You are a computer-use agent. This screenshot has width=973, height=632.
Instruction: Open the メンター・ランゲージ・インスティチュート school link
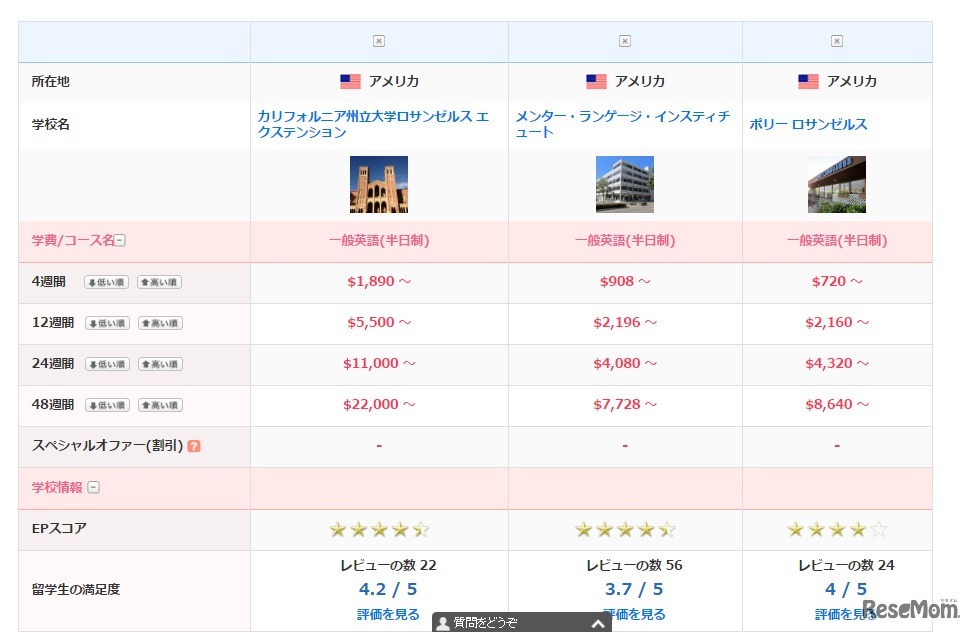tap(624, 124)
